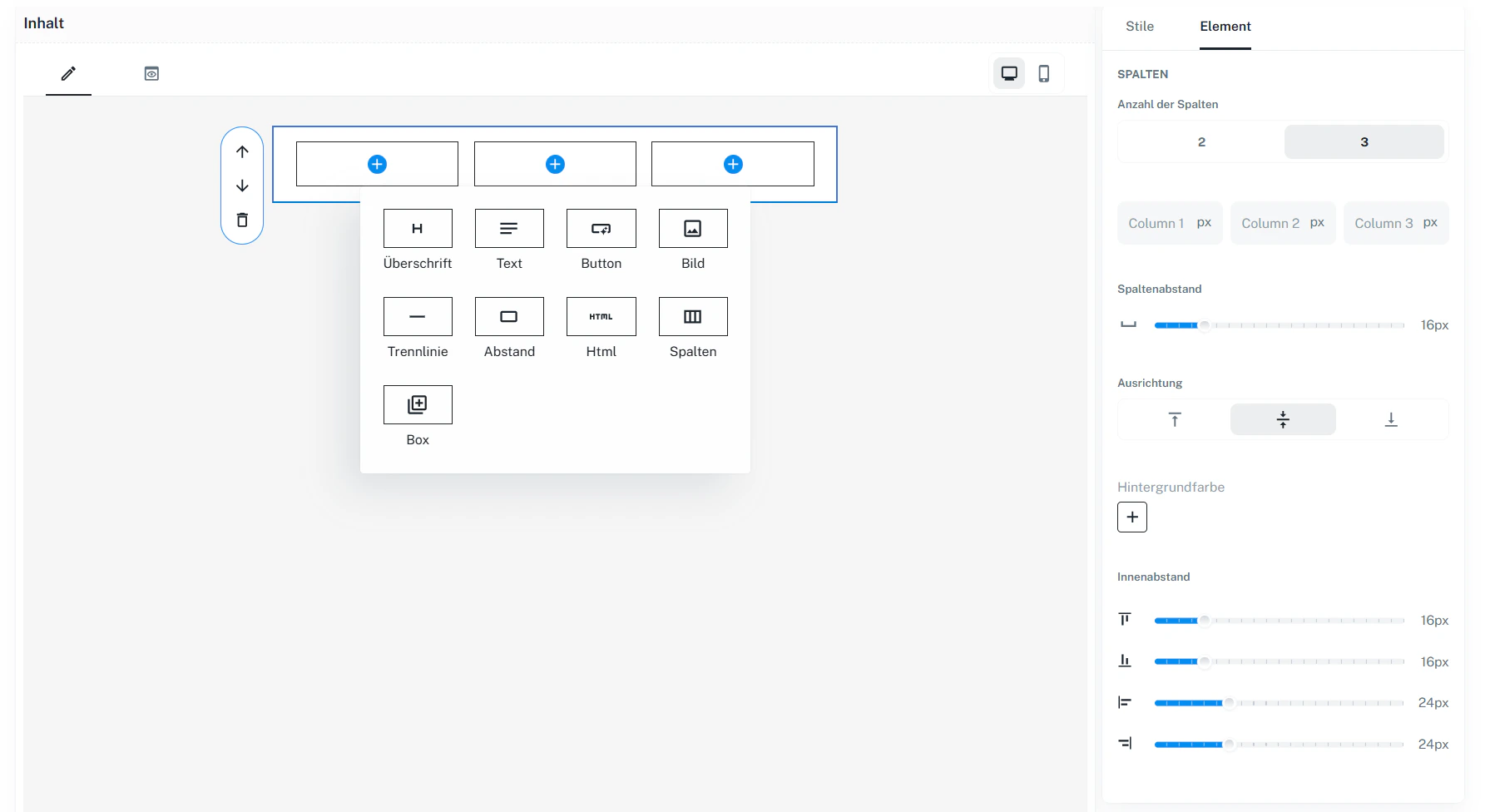Add content to middle column plus
The image size is (1495, 812).
(x=555, y=164)
